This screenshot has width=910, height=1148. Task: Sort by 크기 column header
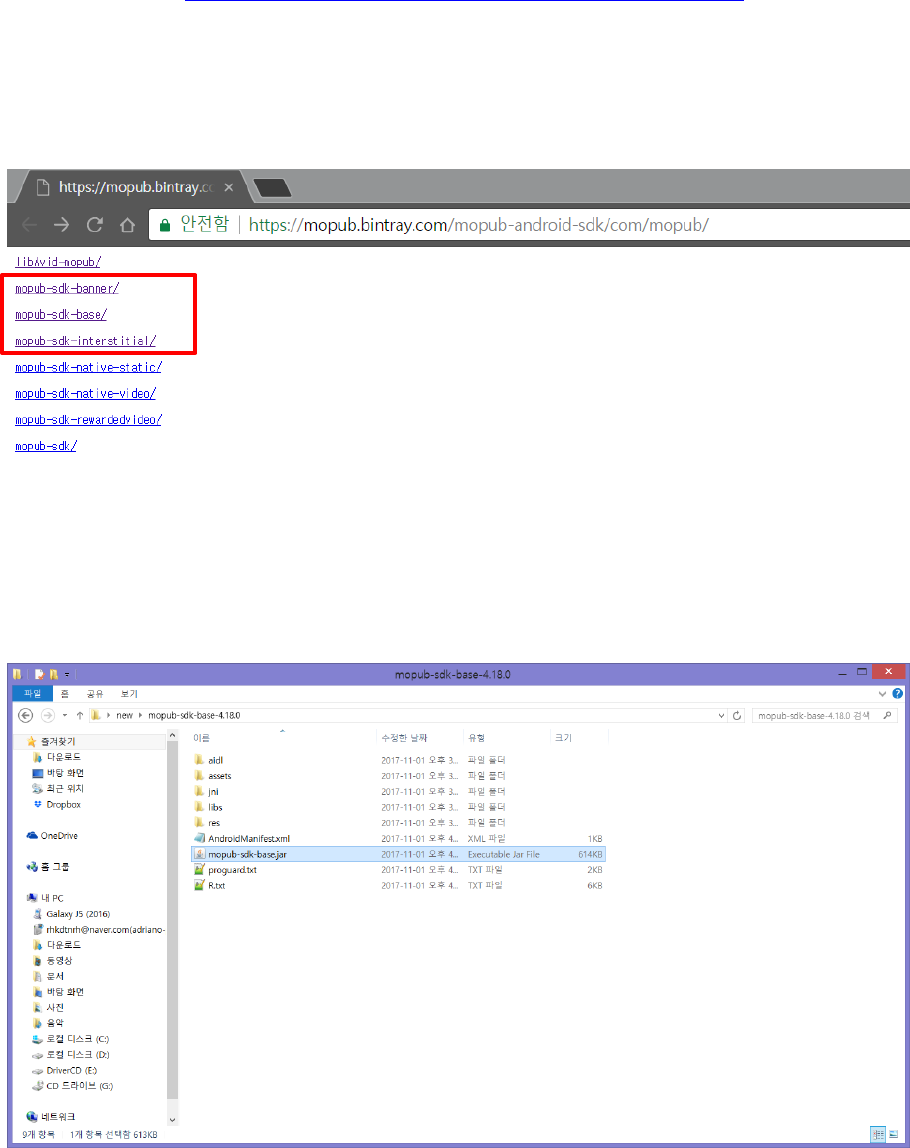pyautogui.click(x=563, y=738)
